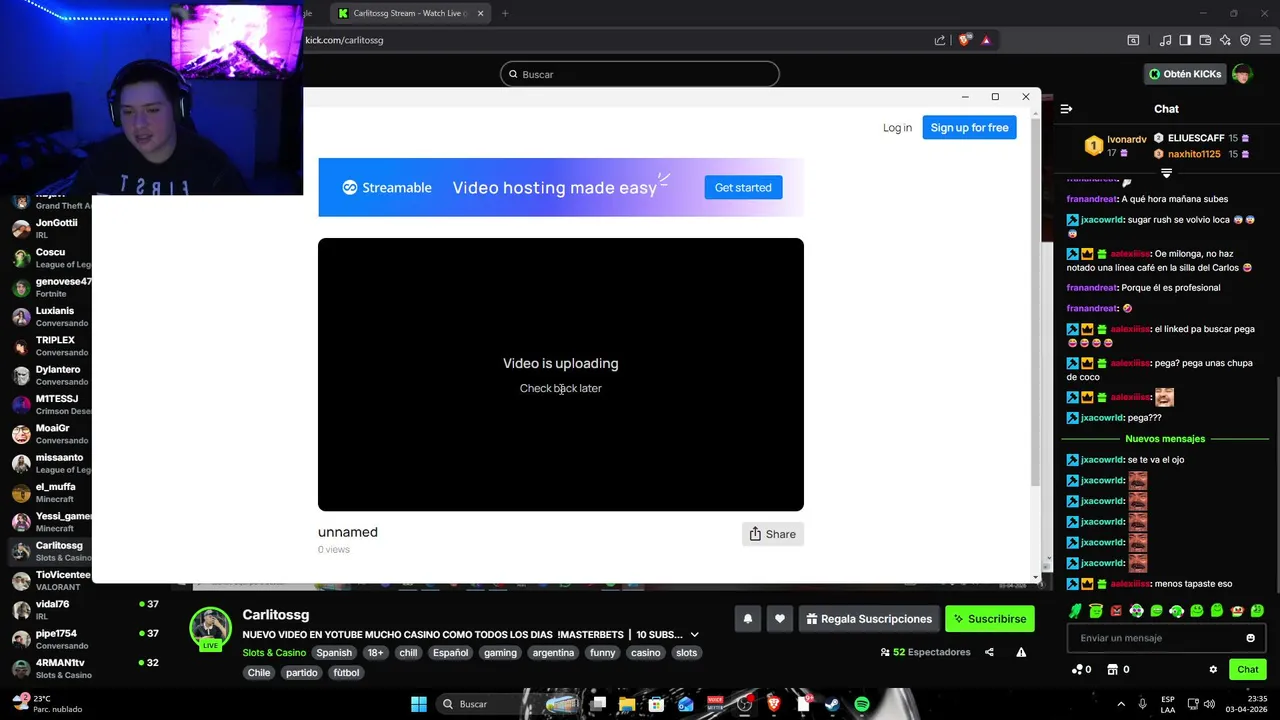This screenshot has width=1280, height=720.
Task: Collapse chat with the arrow icon beside Chat
Action: [x=1066, y=109]
